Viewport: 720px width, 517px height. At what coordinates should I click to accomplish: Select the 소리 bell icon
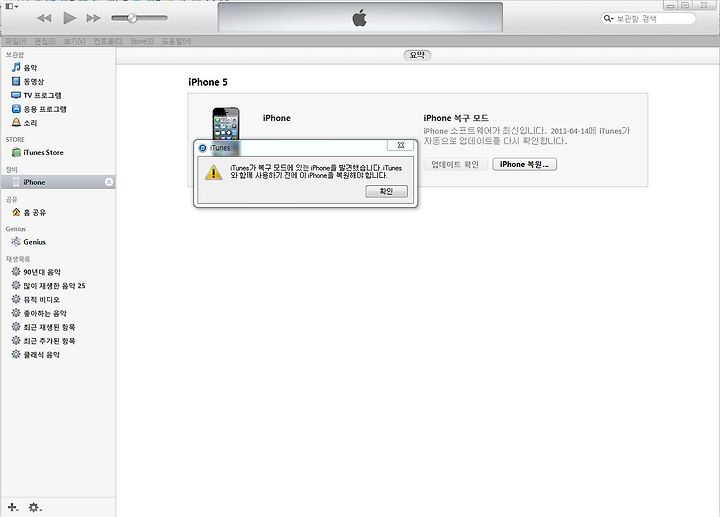point(16,123)
